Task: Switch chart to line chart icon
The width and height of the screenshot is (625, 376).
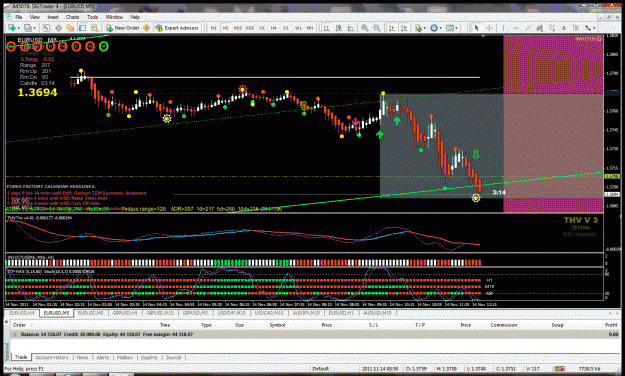Action: 351,28
